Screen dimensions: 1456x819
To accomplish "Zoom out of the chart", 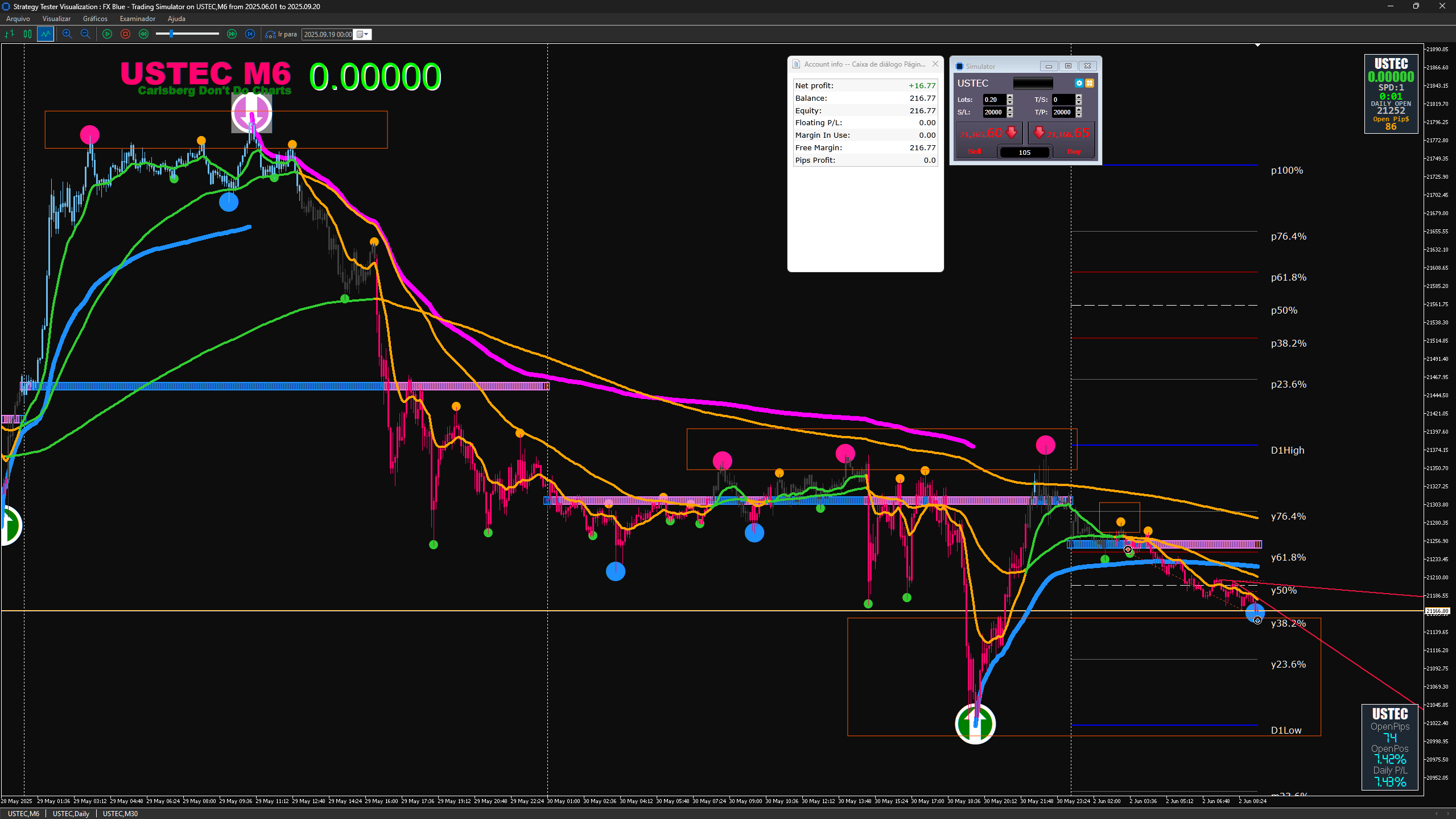I will click(x=85, y=34).
